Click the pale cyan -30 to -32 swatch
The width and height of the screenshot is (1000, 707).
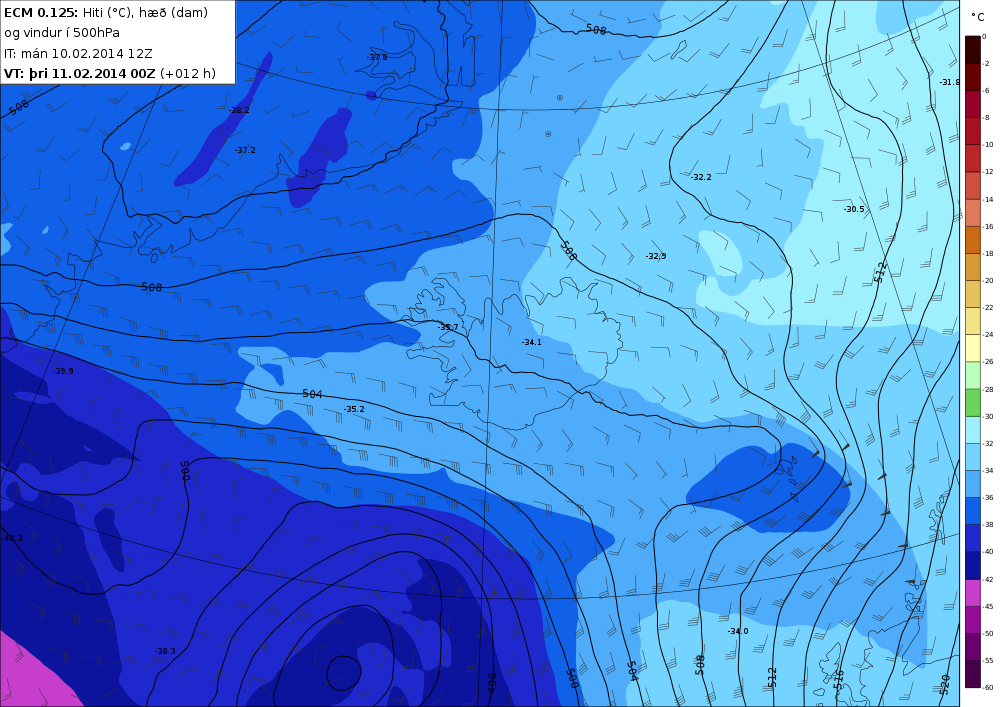(973, 430)
